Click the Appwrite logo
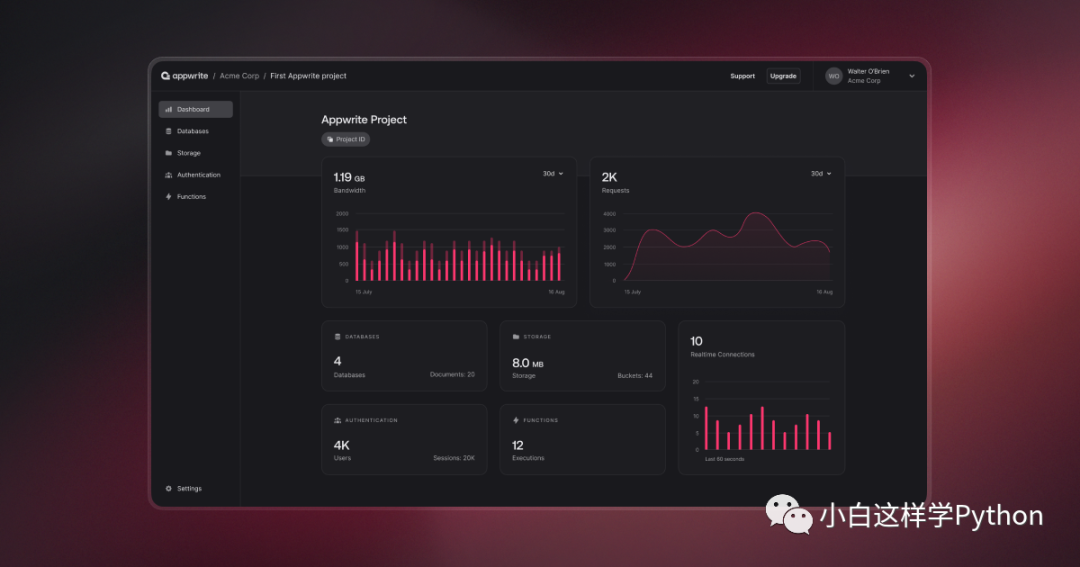 (185, 76)
